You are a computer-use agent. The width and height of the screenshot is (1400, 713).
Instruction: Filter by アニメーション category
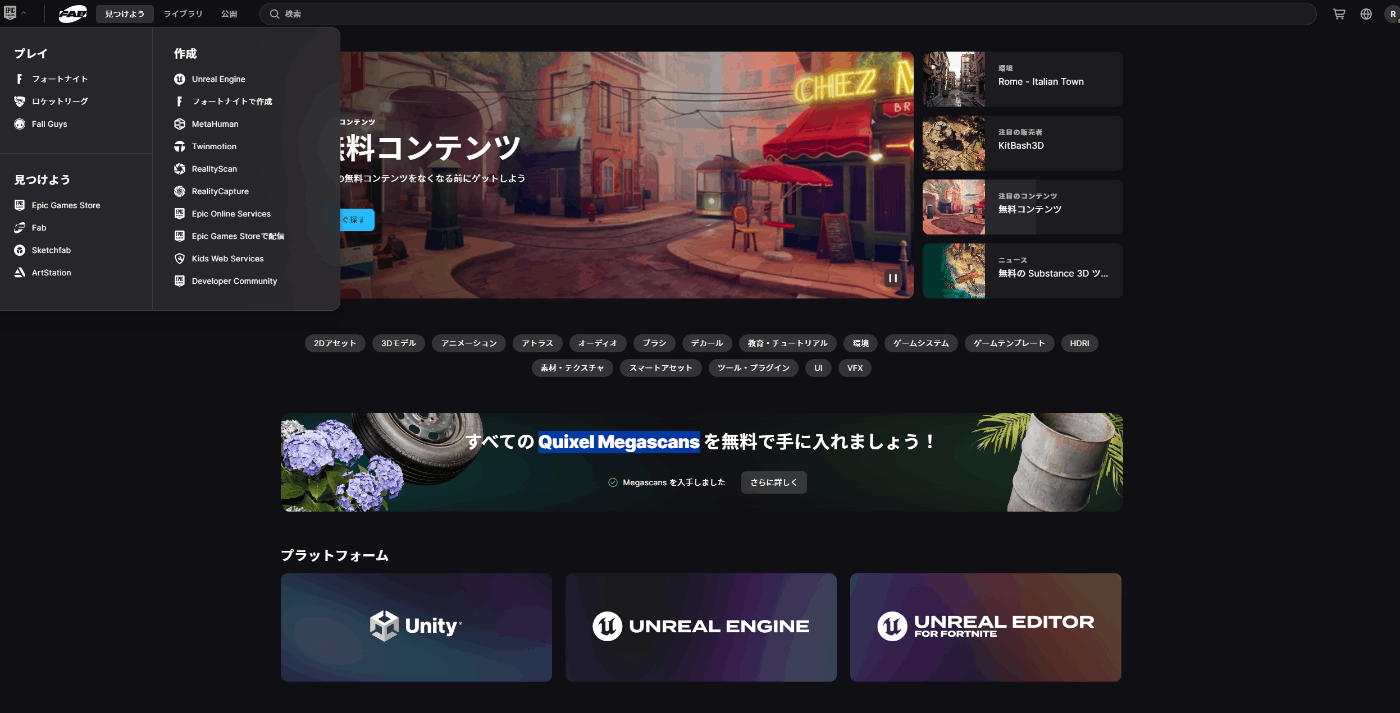[x=469, y=343]
